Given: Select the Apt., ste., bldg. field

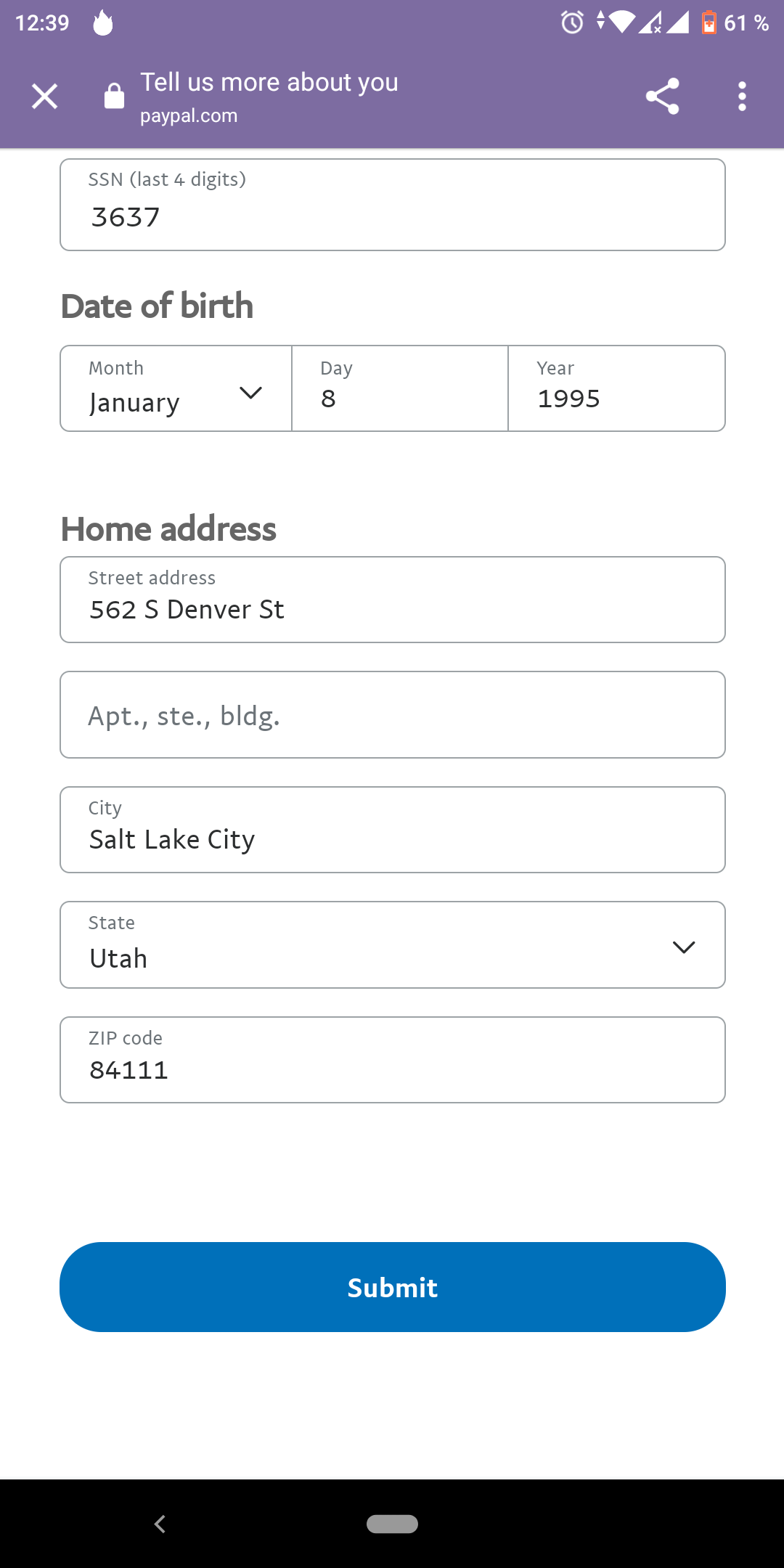Looking at the screenshot, I should pyautogui.click(x=393, y=715).
